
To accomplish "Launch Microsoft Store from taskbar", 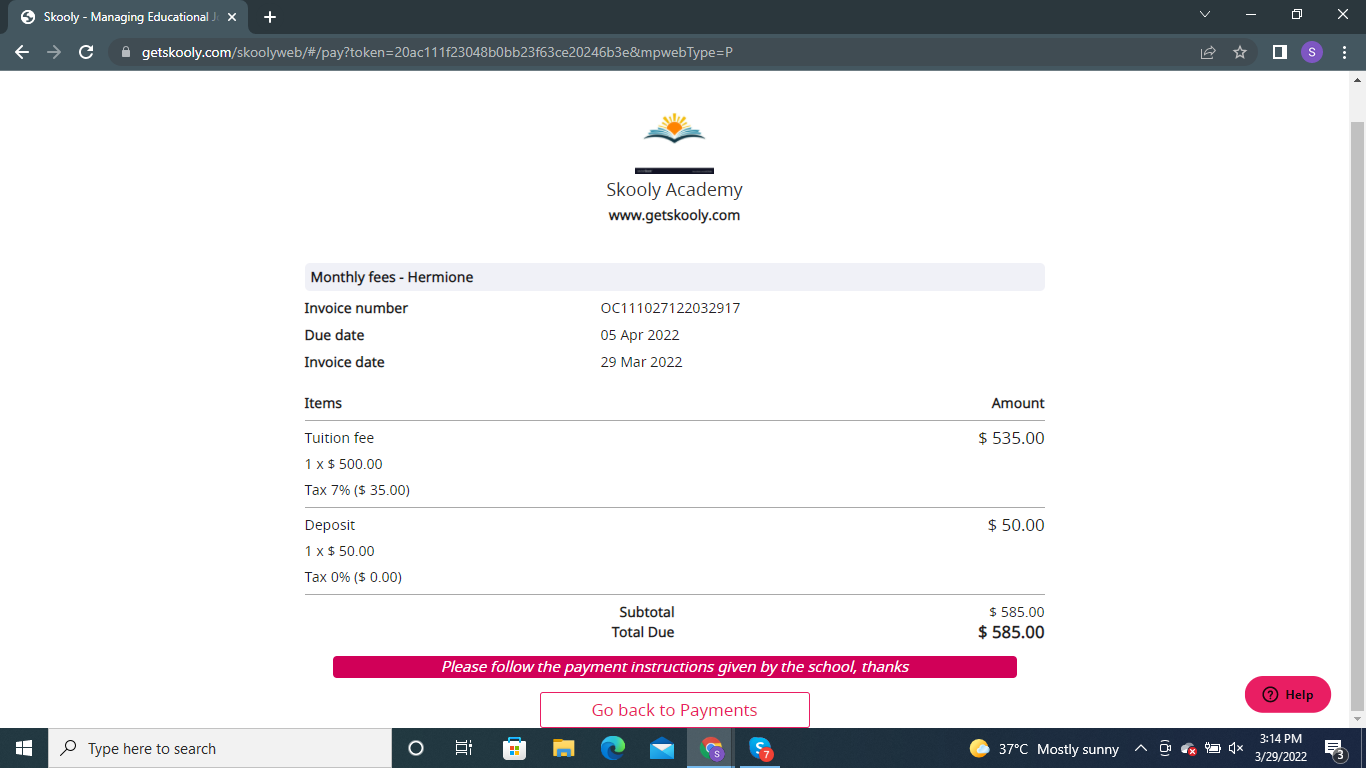I will (x=514, y=748).
